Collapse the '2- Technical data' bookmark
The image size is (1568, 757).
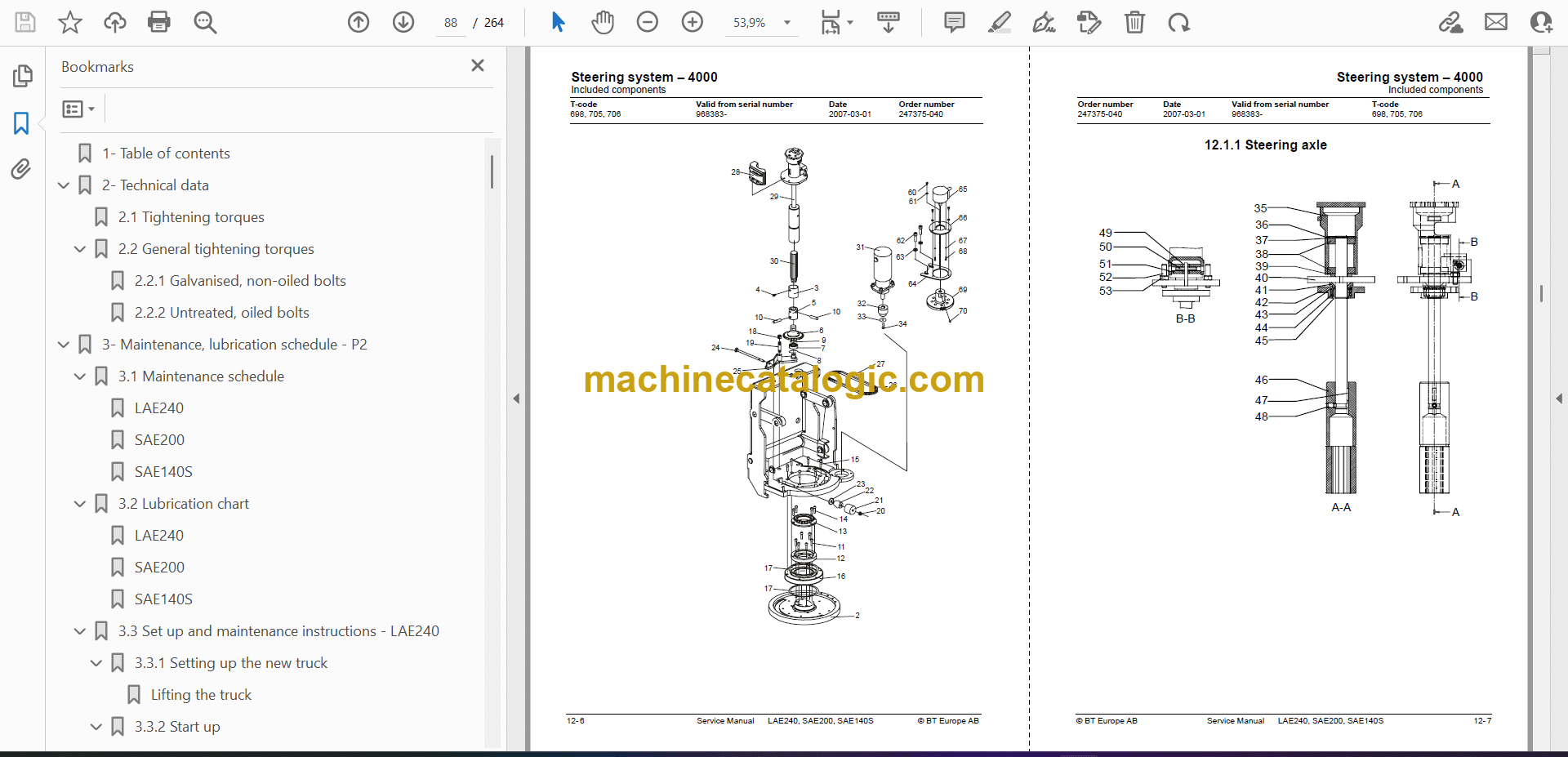pos(64,185)
